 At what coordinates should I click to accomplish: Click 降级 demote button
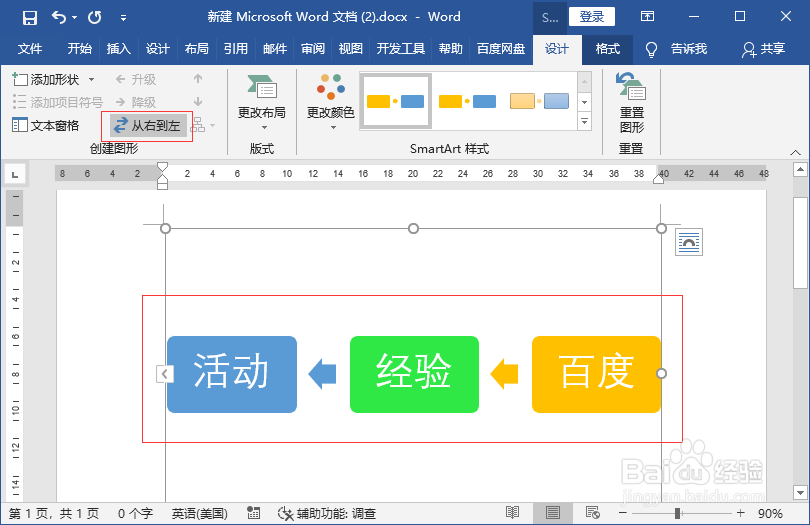pyautogui.click(x=135, y=102)
